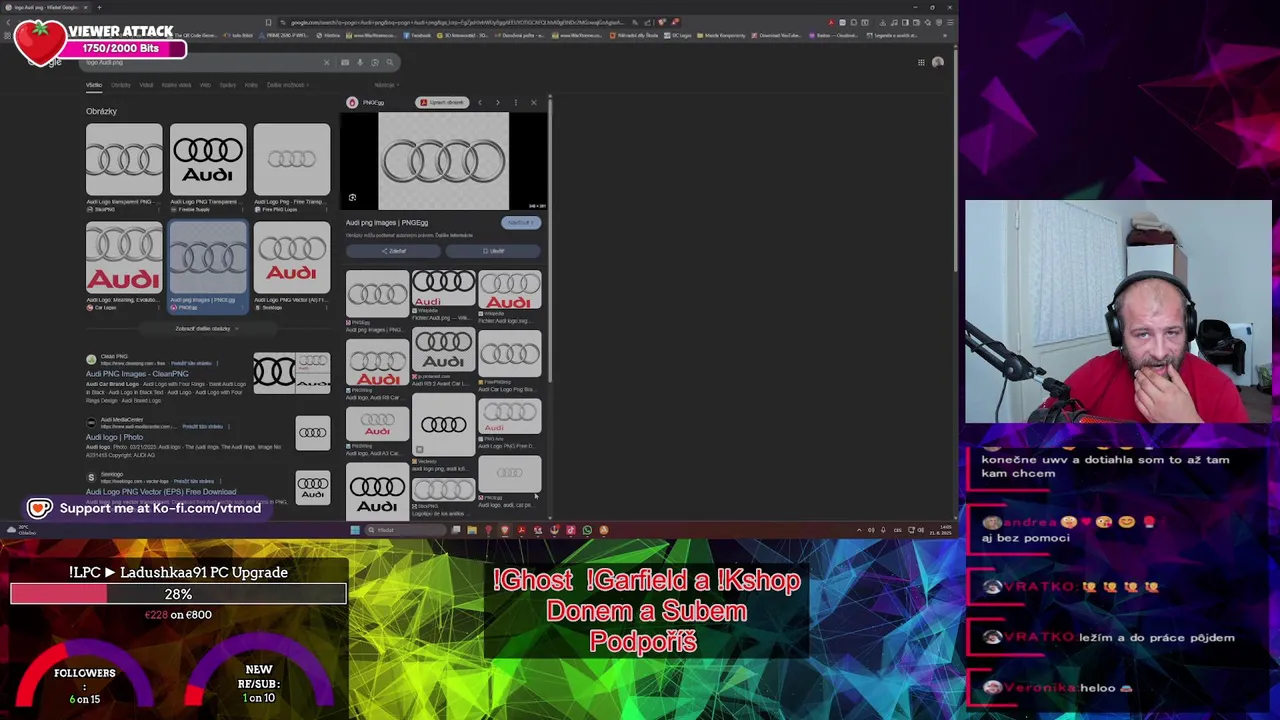This screenshot has height=720, width=1280.
Task: Select the Všetko search tab
Action: pyautogui.click(x=94, y=85)
